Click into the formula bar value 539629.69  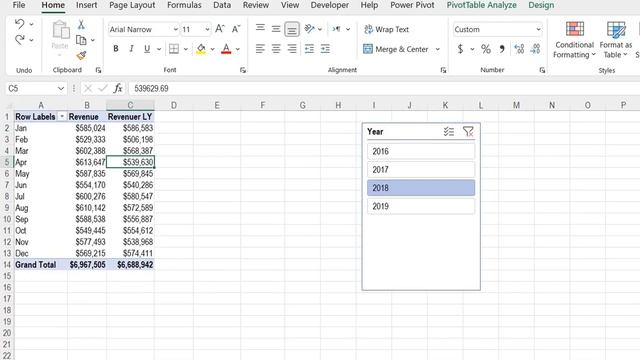pyautogui.click(x=151, y=88)
